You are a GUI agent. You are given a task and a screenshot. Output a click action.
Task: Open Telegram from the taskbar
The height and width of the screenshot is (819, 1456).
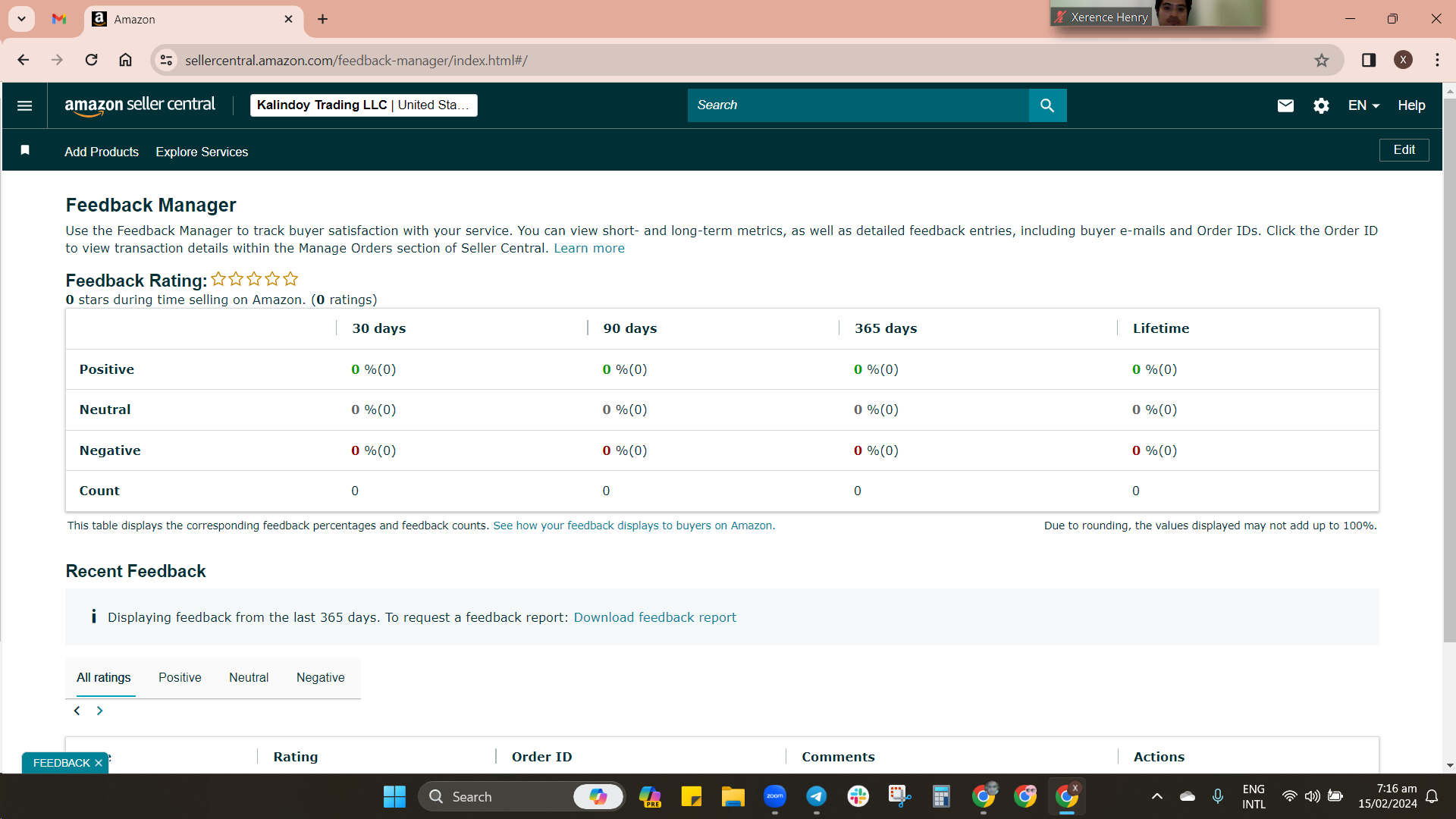point(816,796)
